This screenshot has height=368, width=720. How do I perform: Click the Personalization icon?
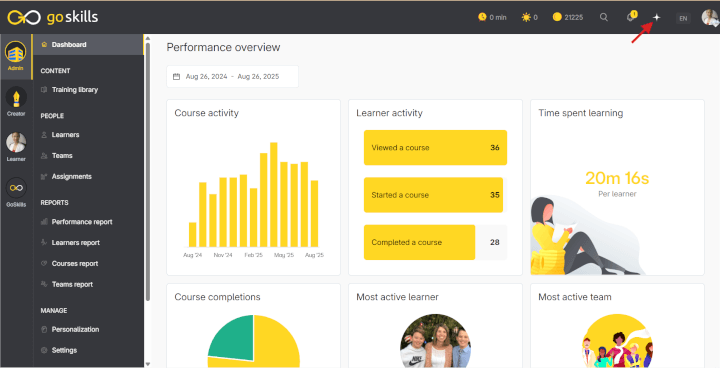(x=44, y=329)
